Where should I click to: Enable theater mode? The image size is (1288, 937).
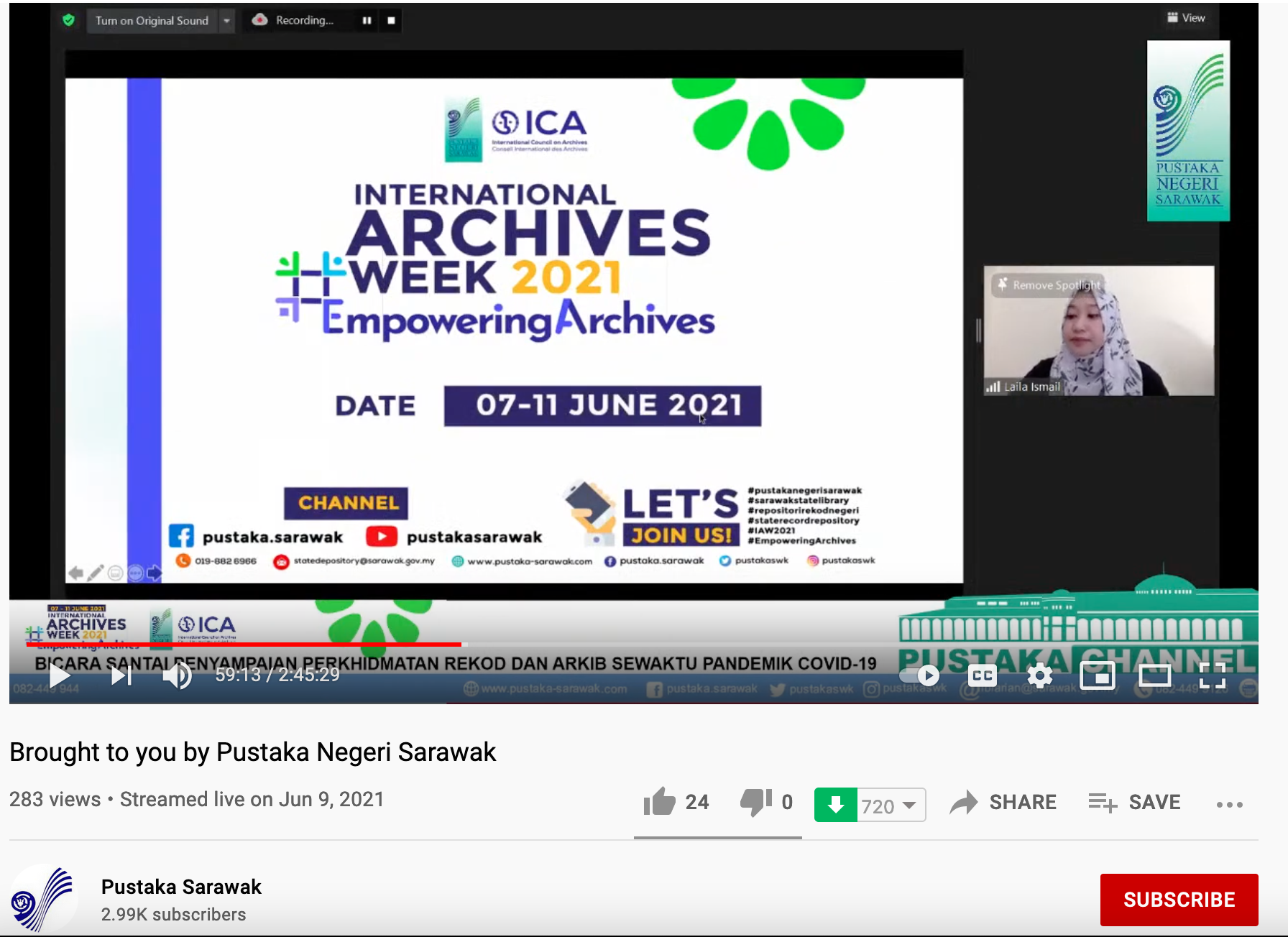click(x=1155, y=675)
